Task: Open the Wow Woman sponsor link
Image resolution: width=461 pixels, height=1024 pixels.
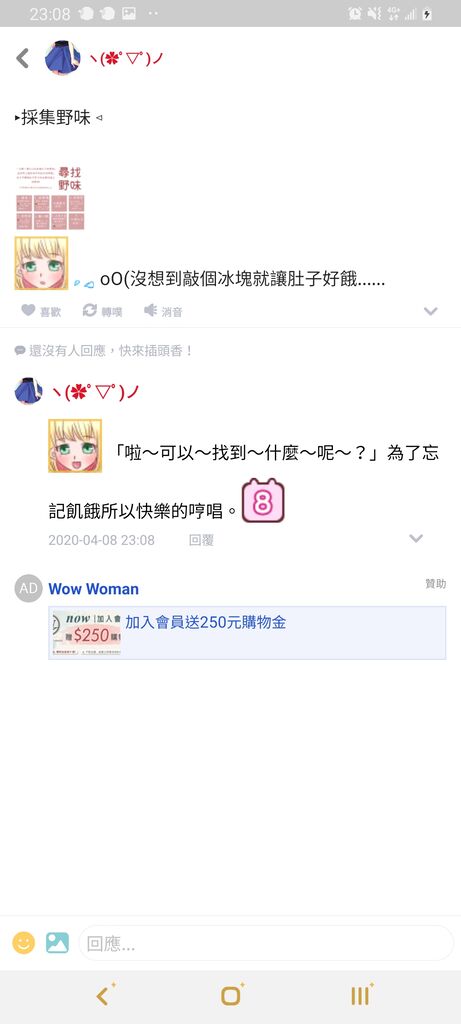Action: [93, 589]
